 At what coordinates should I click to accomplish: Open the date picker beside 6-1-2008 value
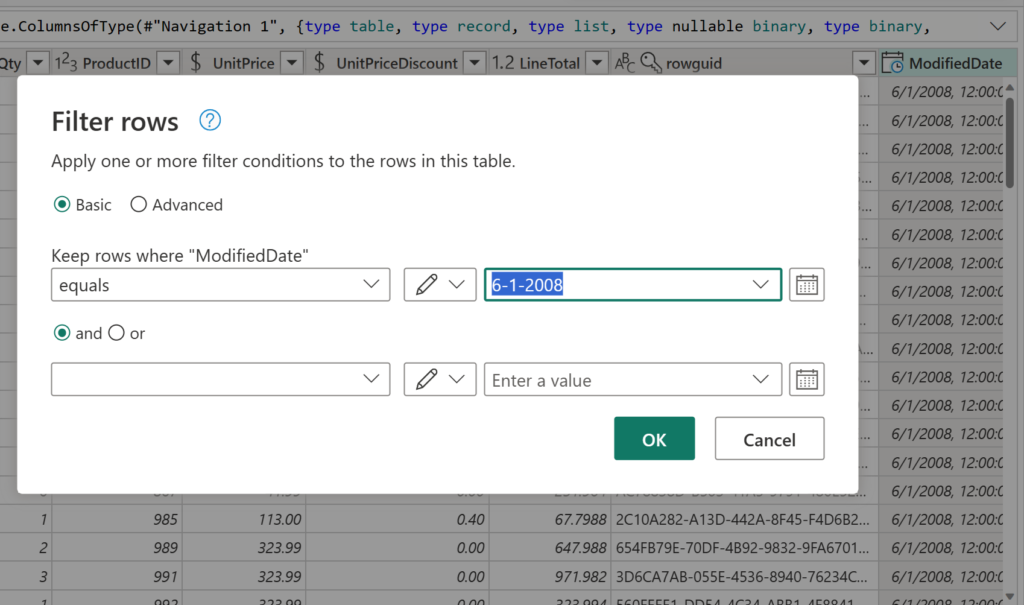(806, 284)
